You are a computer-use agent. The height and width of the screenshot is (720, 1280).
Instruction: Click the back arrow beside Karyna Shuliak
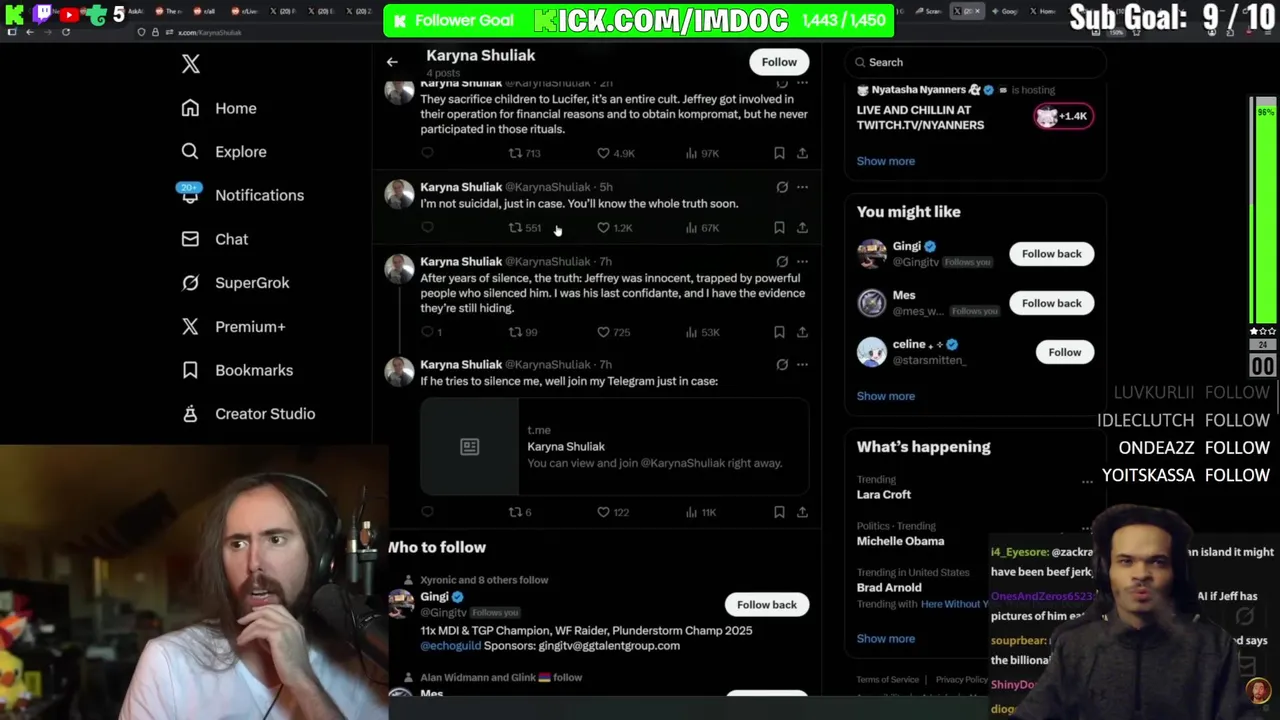coord(392,62)
